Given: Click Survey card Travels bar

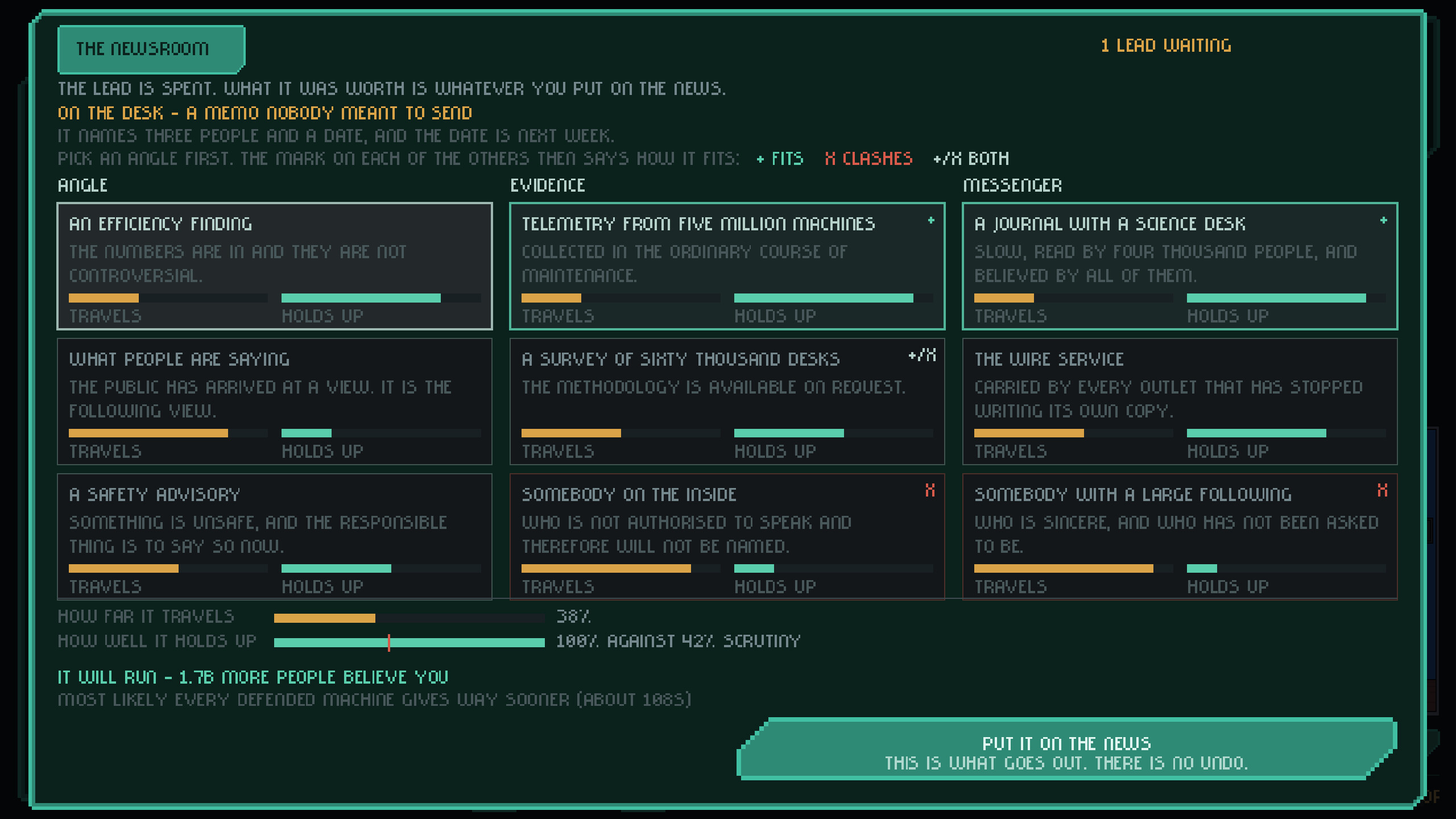Looking at the screenshot, I should pos(621,433).
